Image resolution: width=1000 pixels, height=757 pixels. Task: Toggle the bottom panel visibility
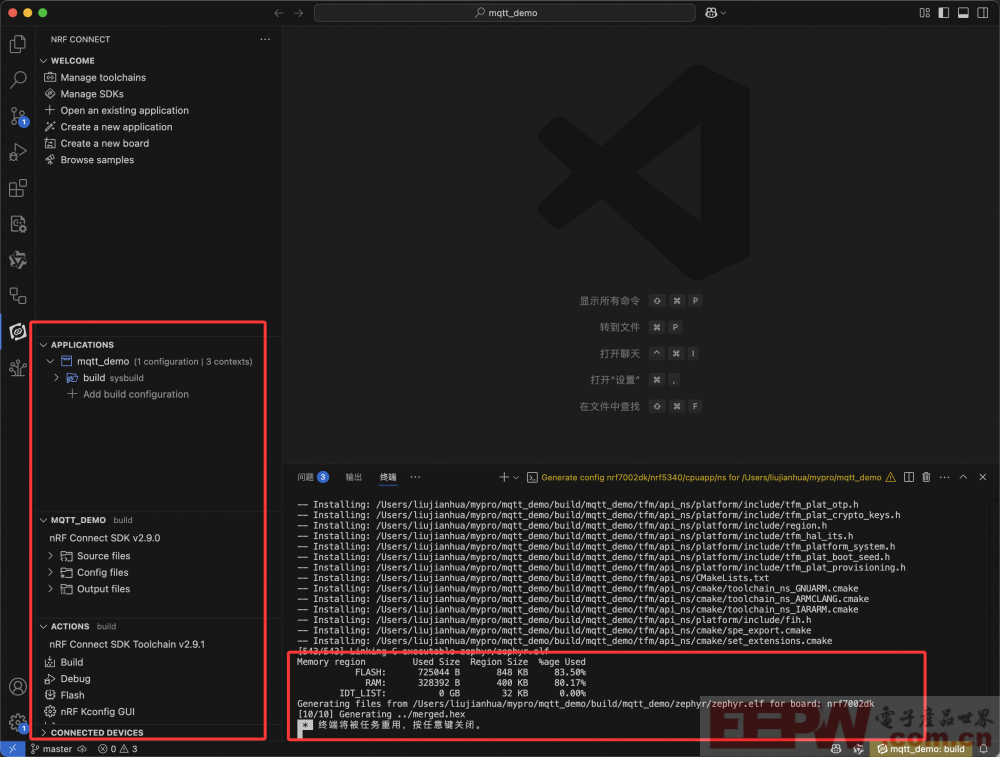click(x=964, y=13)
